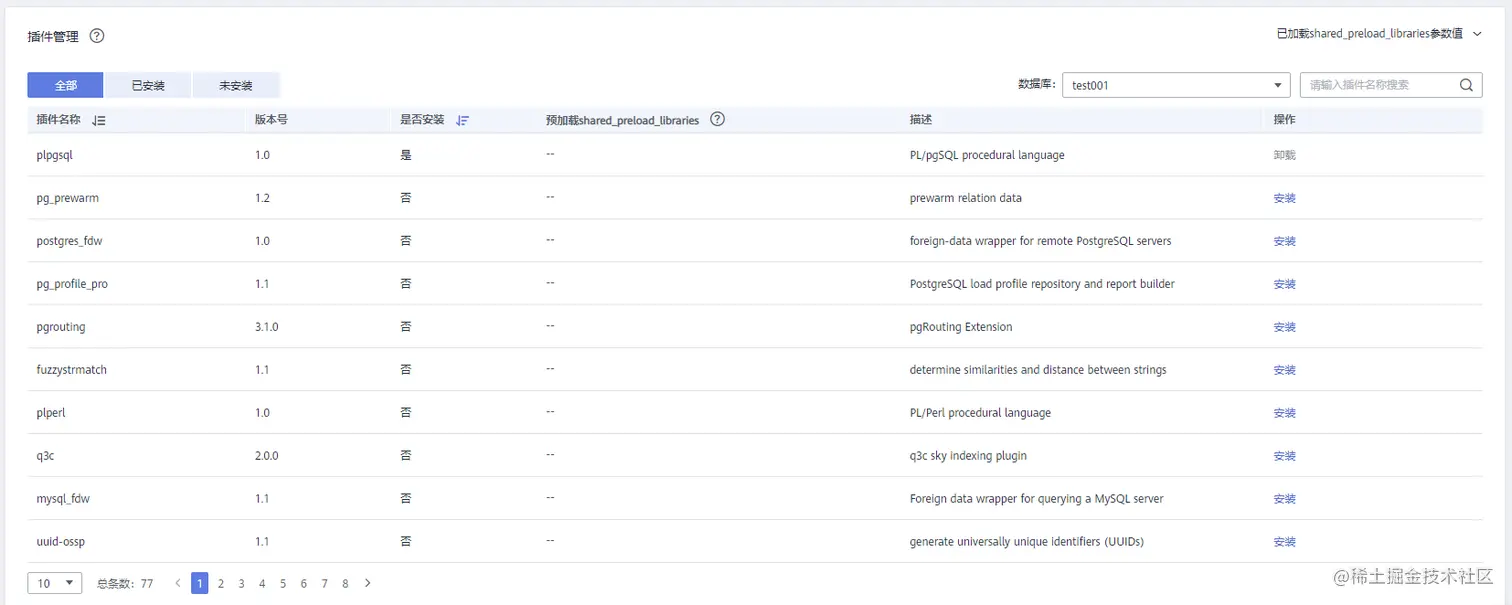Click 卸载 for plpgsql
The height and width of the screenshot is (605, 1512).
tap(1284, 155)
